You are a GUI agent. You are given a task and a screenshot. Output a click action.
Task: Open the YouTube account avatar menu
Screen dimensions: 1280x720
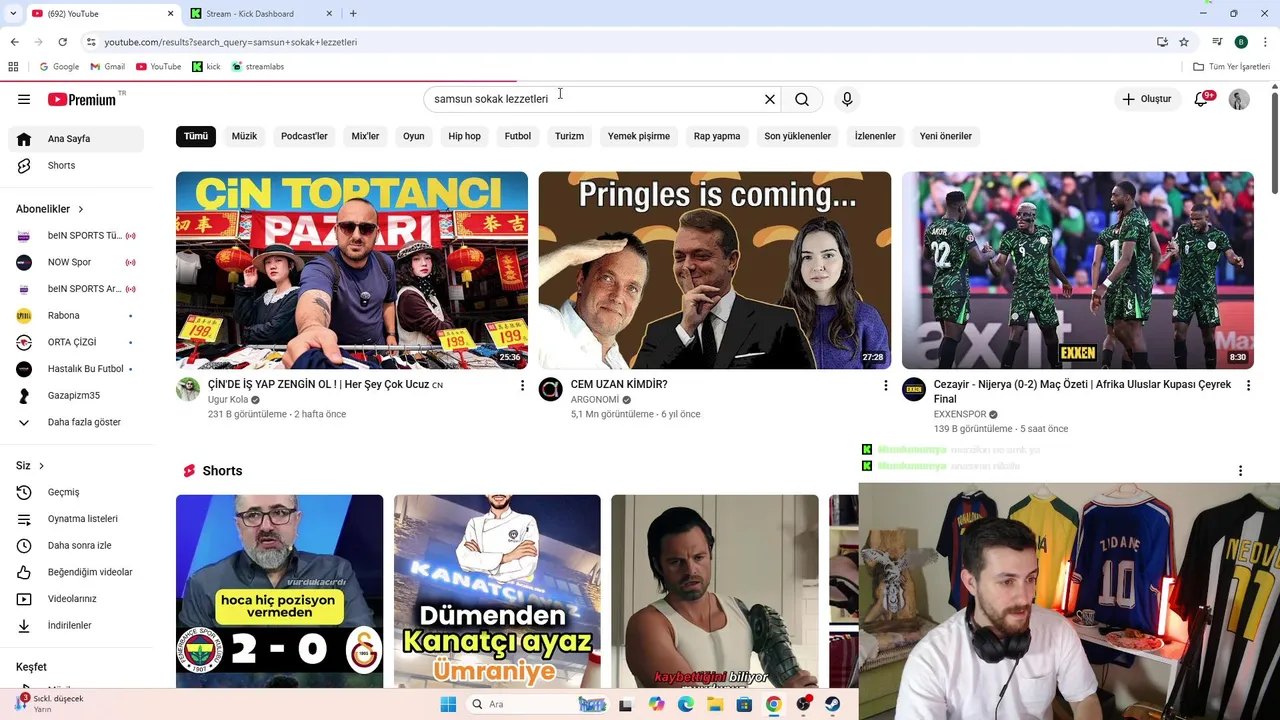1239,99
